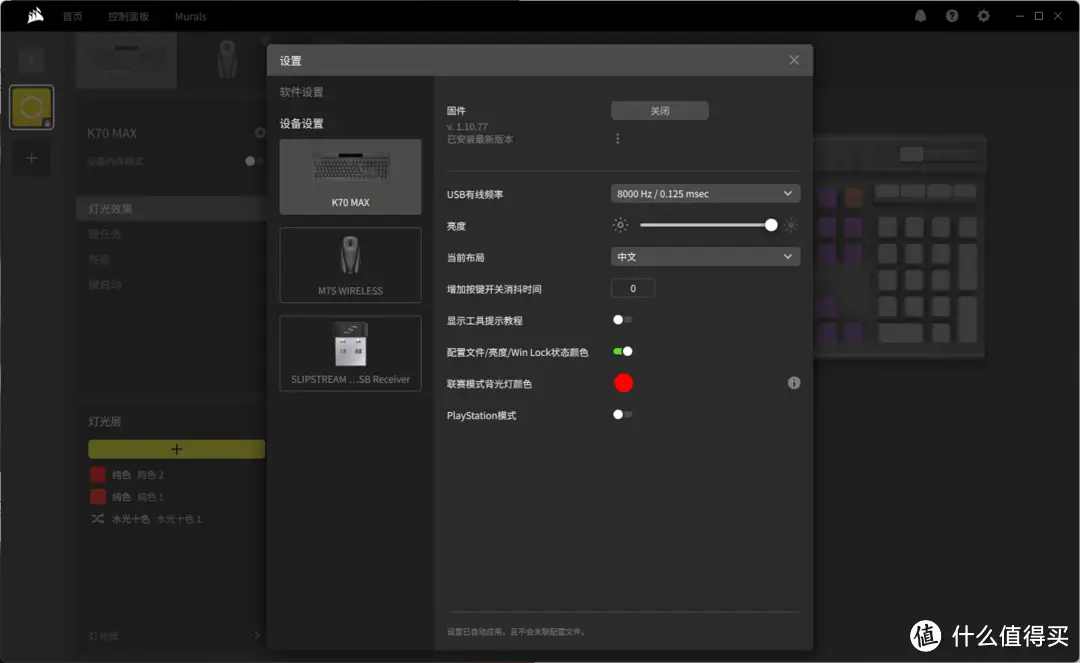1080x663 pixels.
Task: Click the Corsair sails logo
Action: coord(35,15)
